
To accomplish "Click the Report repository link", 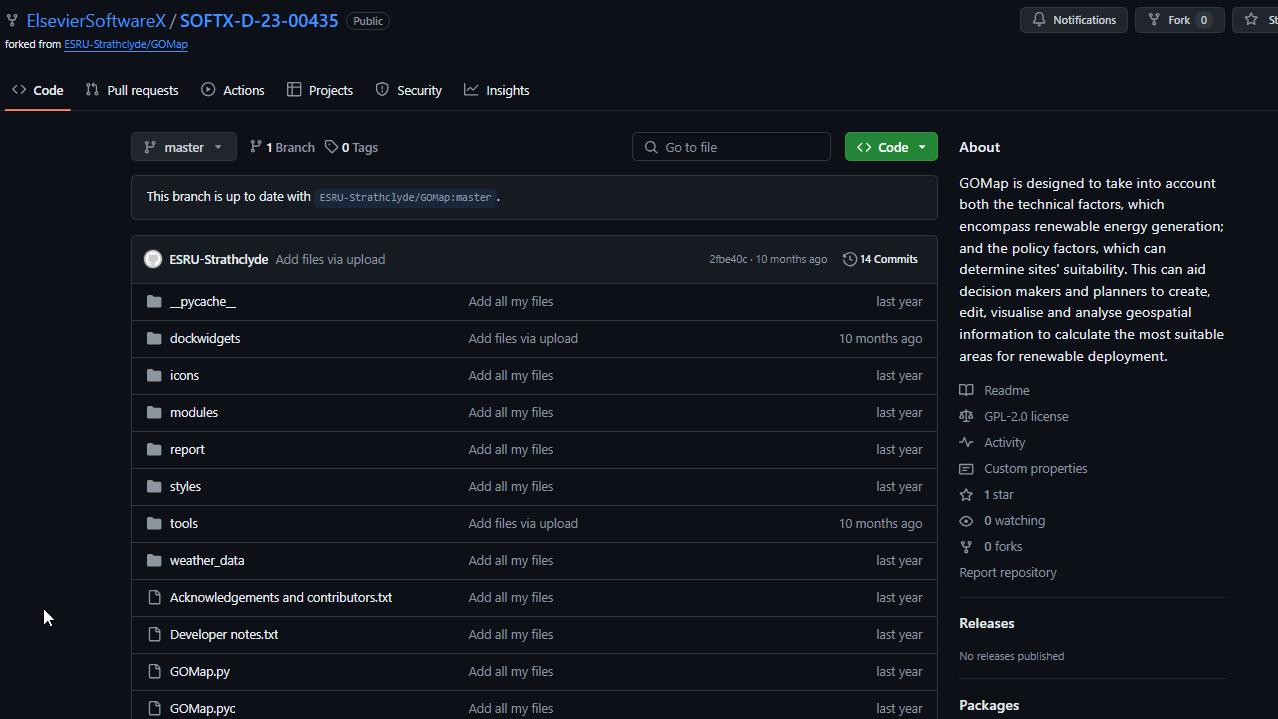I will (1007, 572).
